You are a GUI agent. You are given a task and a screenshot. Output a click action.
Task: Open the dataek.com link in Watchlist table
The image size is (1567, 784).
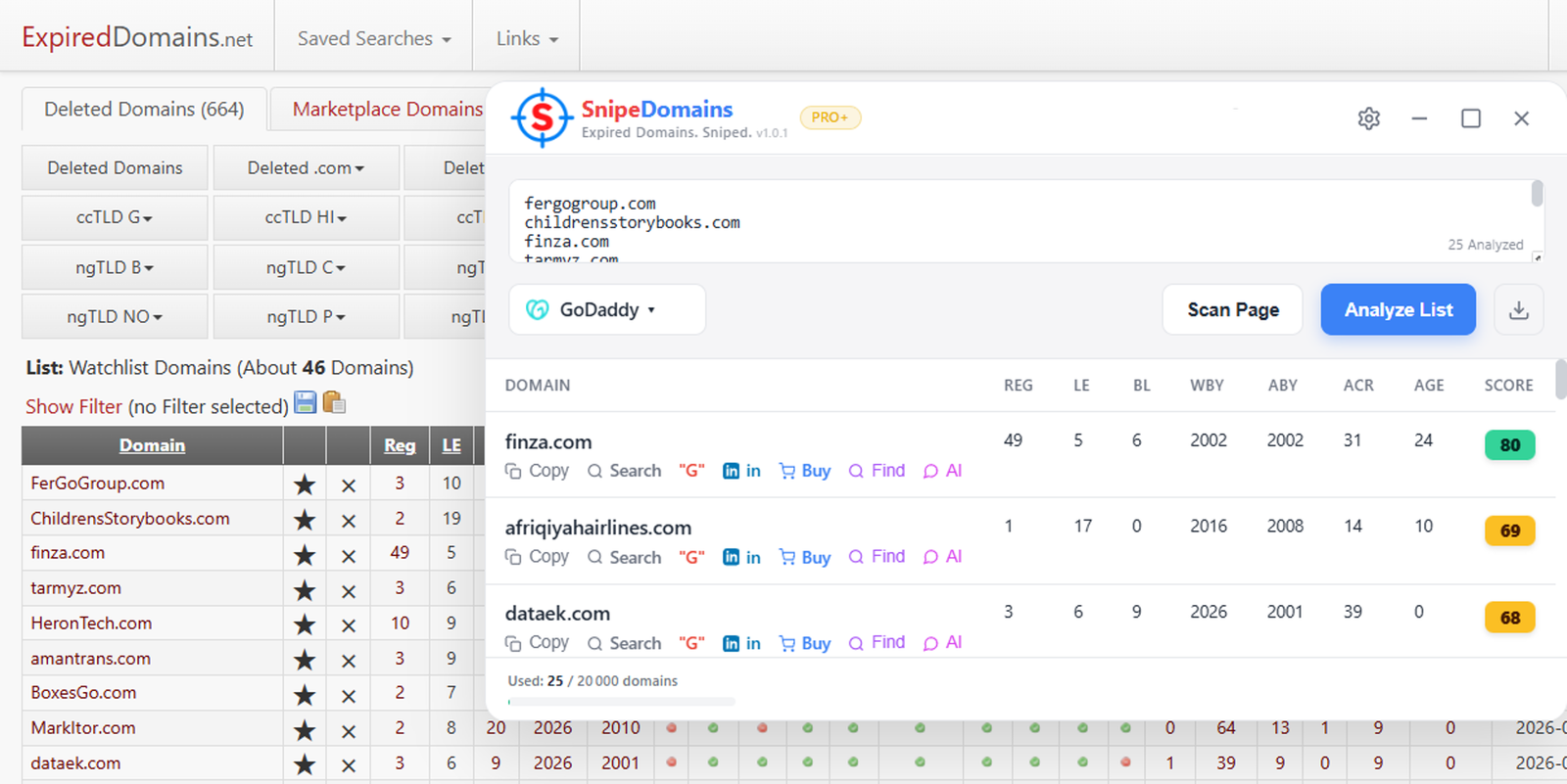pyautogui.click(x=75, y=762)
